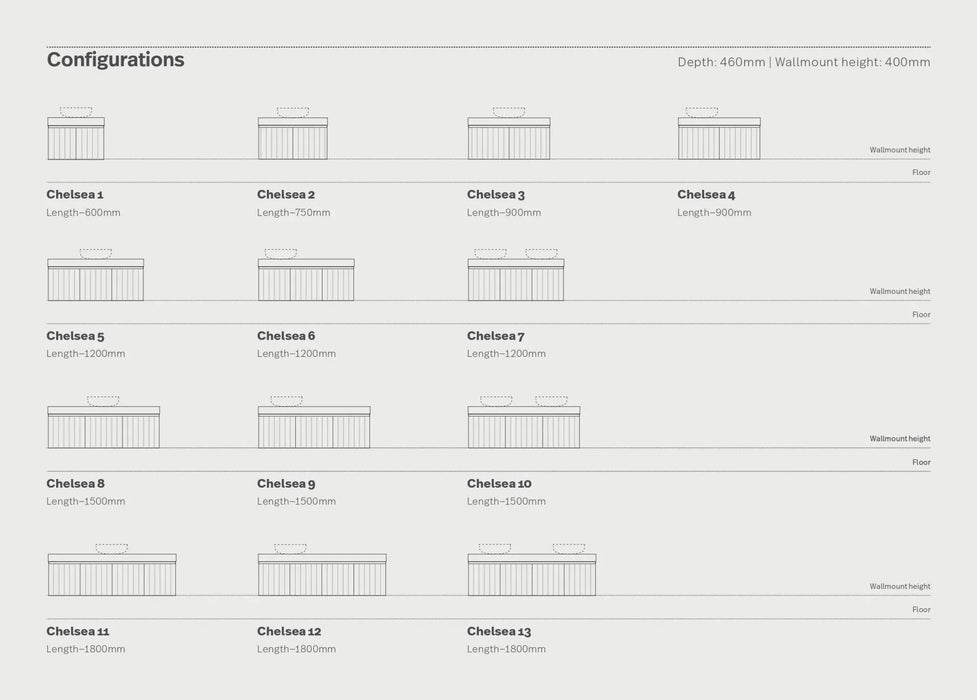The height and width of the screenshot is (700, 977).
Task: Click the Length–600mm text
Action: coord(83,213)
